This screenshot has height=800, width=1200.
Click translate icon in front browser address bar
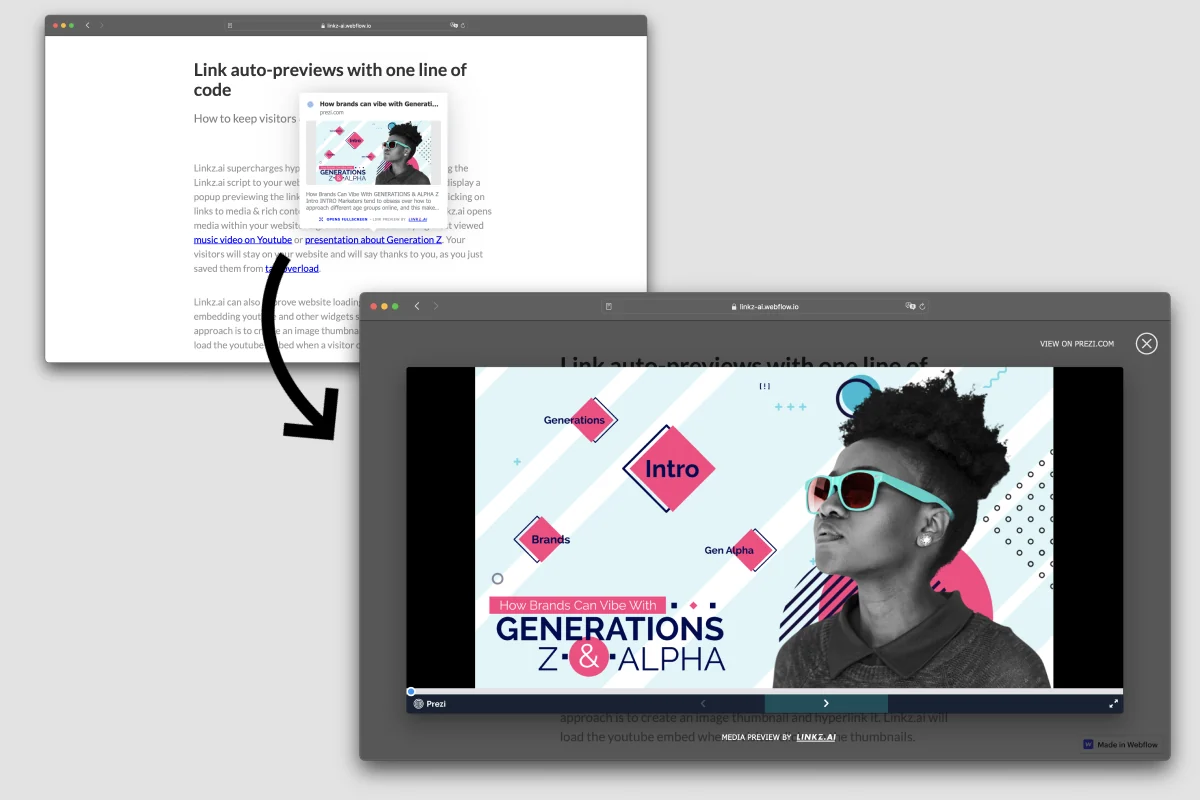910,306
